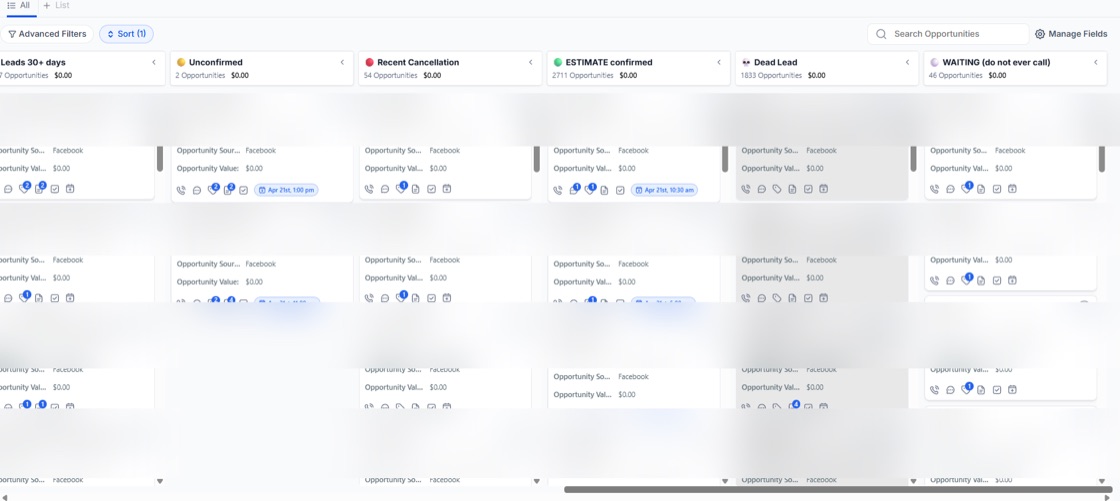Open notes icon on top Unconfirmed card
The width and height of the screenshot is (1120, 501).
[228, 189]
